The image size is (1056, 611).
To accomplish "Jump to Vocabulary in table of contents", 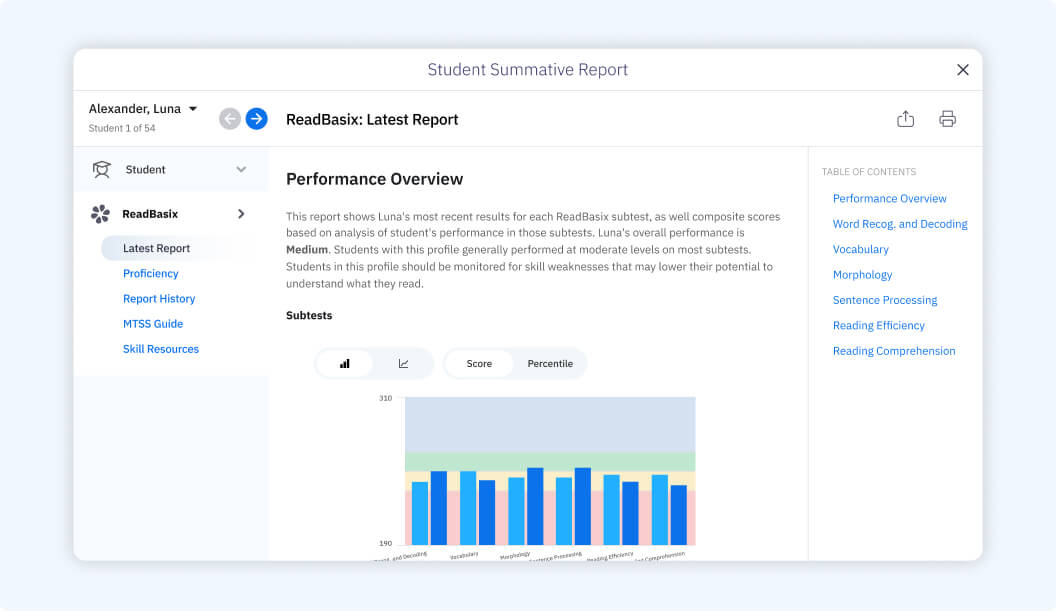I will click(x=861, y=249).
